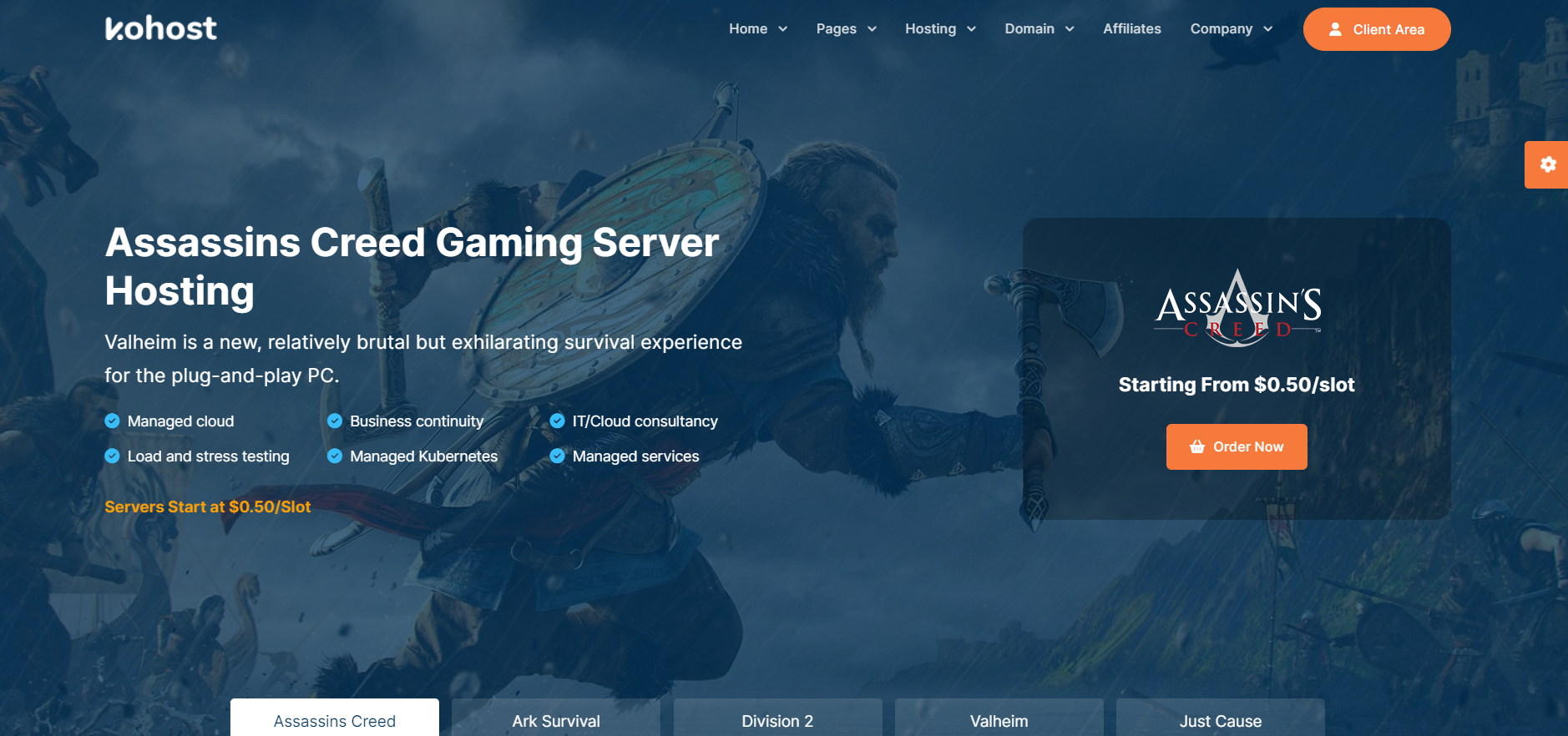The height and width of the screenshot is (736, 1568).
Task: Switch to the Division 2 tab
Action: point(777,718)
